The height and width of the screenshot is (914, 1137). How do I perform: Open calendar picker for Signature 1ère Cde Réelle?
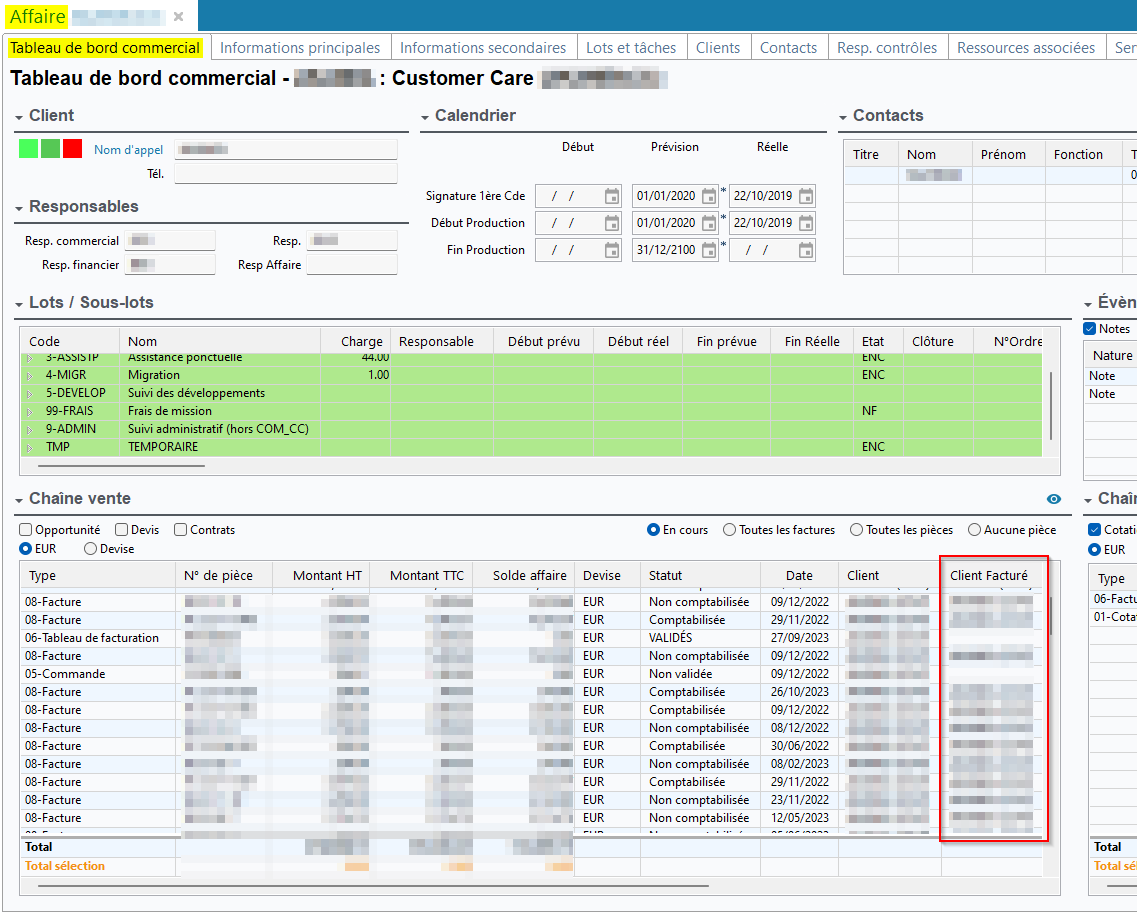806,196
